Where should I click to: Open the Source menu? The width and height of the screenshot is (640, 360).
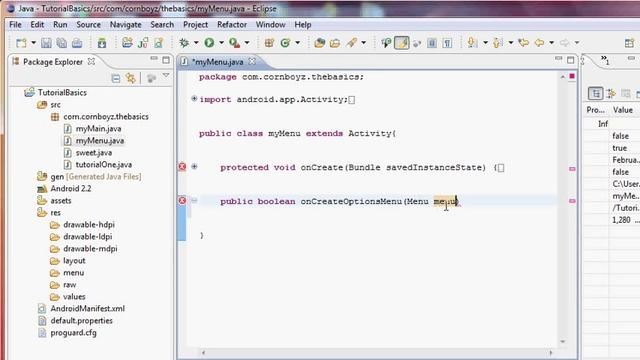[88, 24]
